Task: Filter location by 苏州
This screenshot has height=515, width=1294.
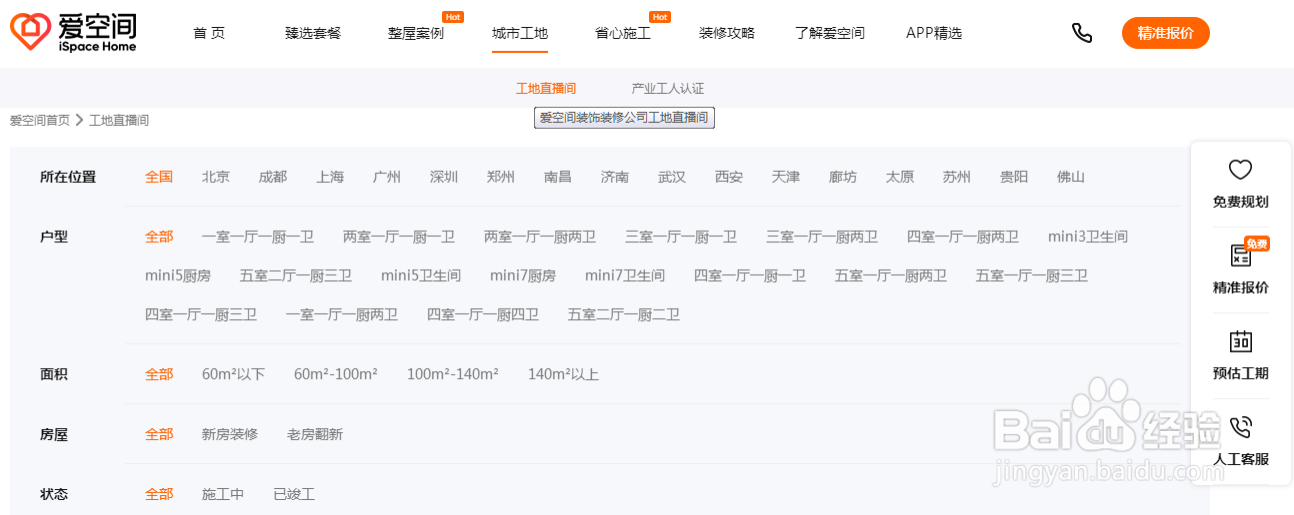Action: (957, 177)
